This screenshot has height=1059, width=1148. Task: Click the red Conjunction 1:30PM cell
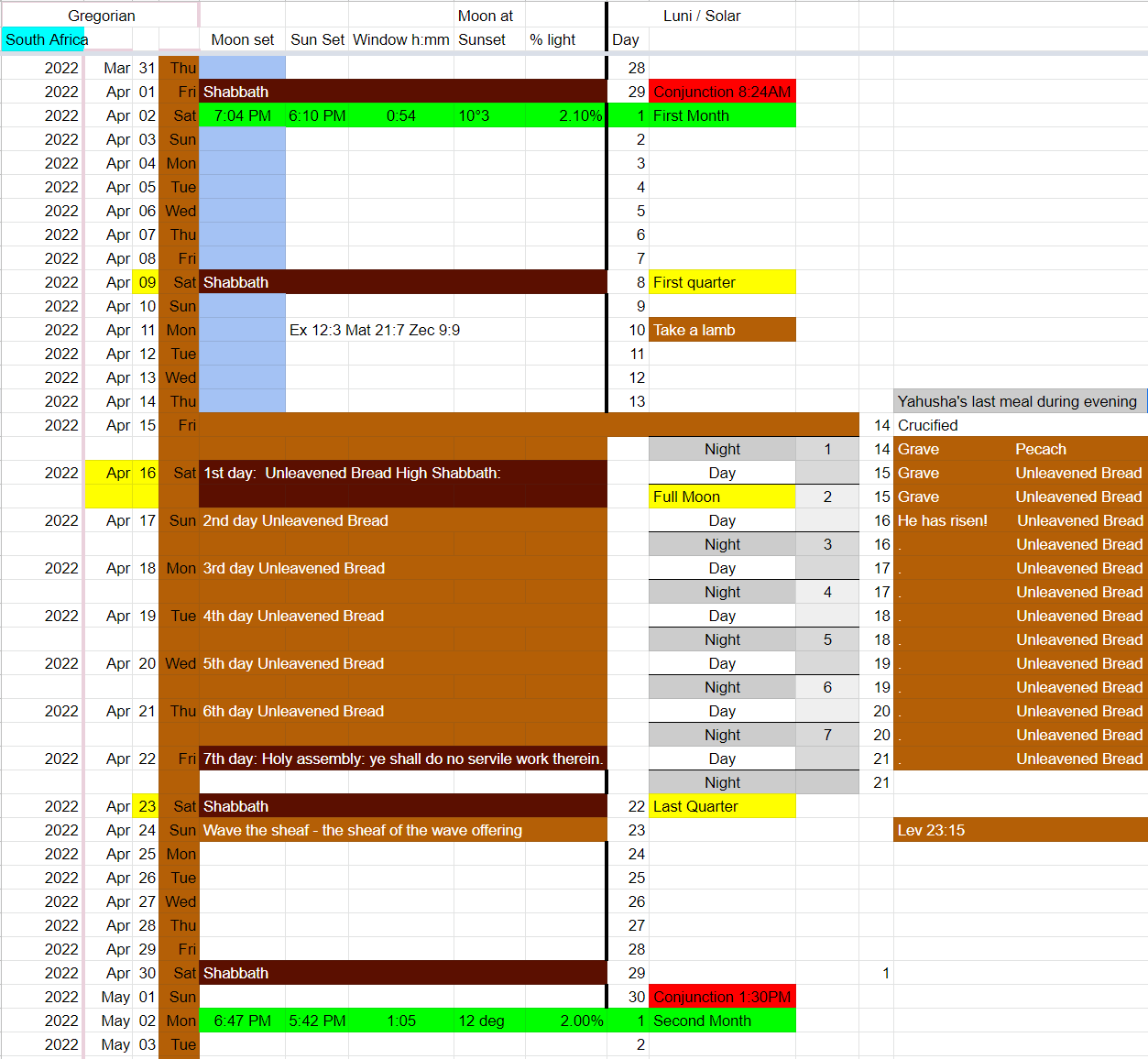(721, 997)
